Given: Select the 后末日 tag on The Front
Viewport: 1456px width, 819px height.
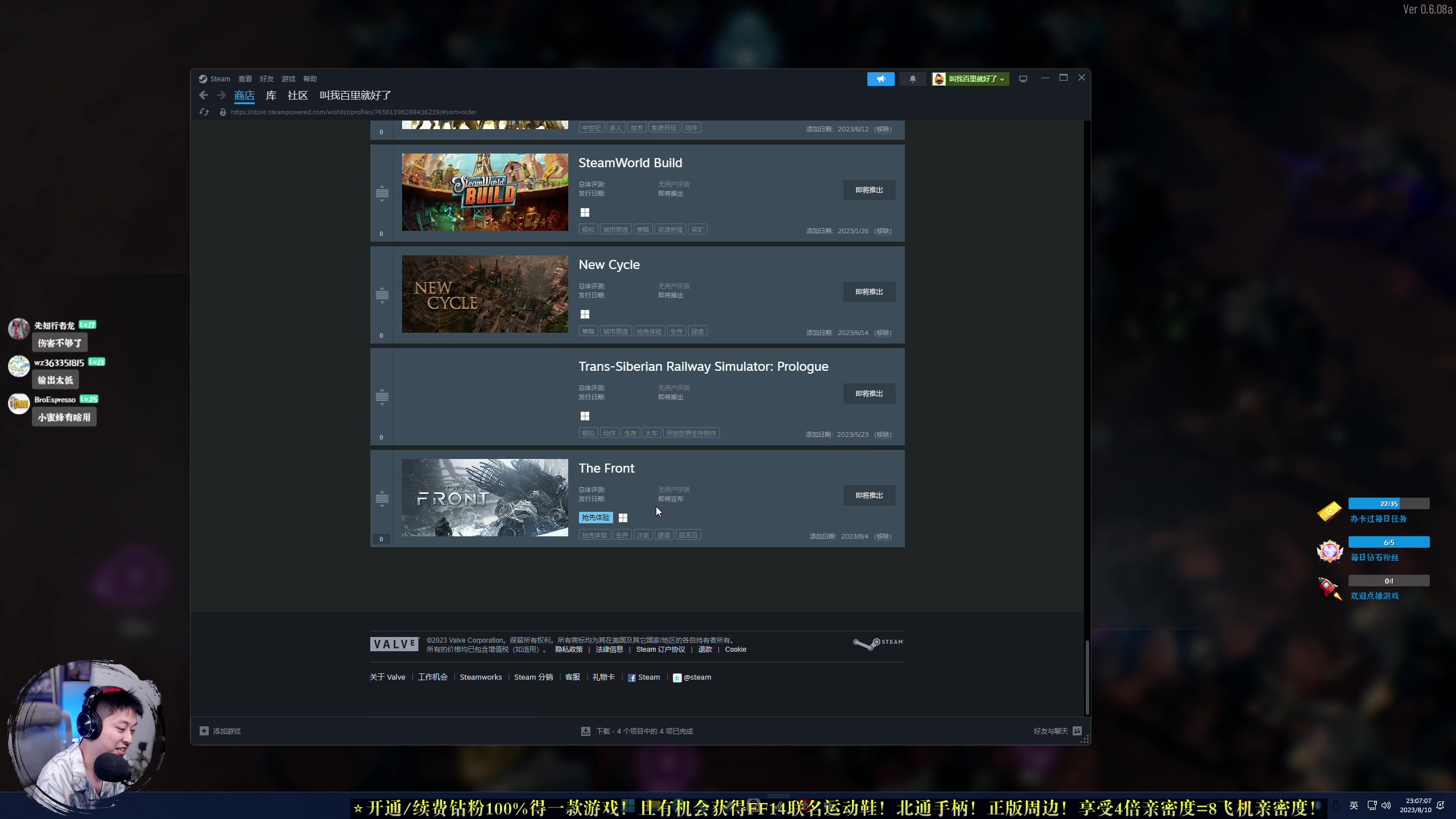Looking at the screenshot, I should point(688,535).
